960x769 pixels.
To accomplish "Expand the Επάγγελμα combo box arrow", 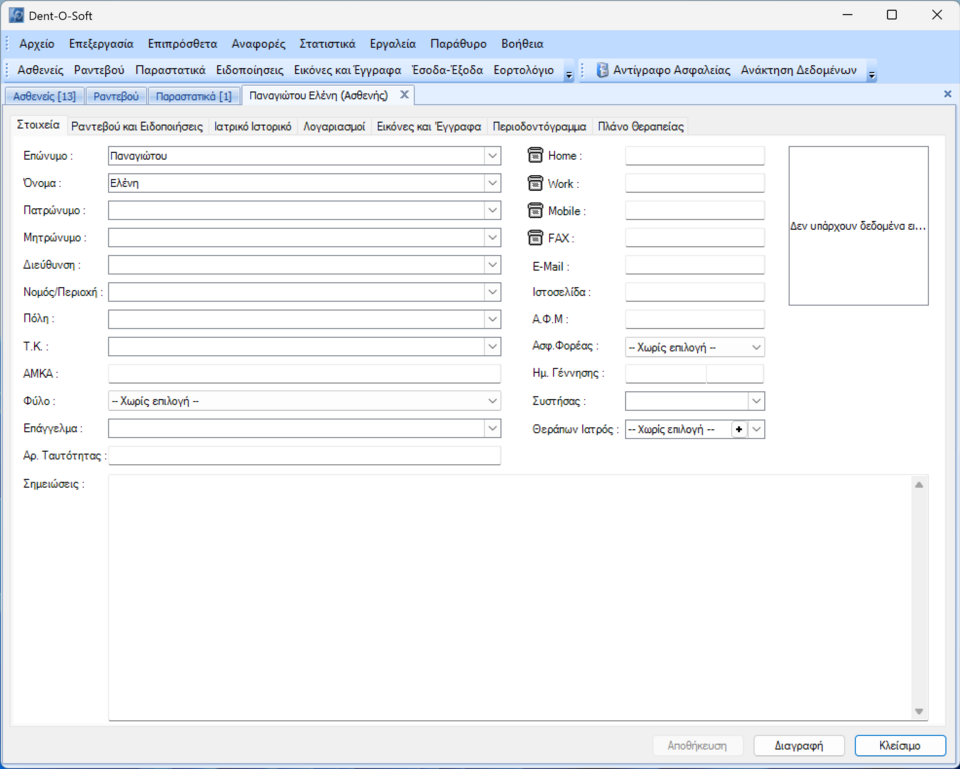I will tap(491, 428).
